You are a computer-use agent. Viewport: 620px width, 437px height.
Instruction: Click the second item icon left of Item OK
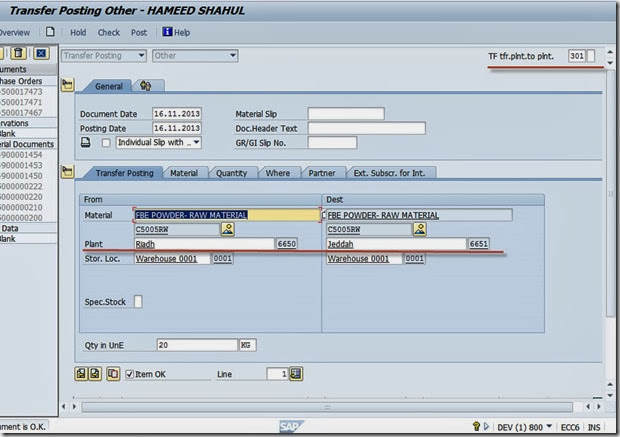coord(95,374)
